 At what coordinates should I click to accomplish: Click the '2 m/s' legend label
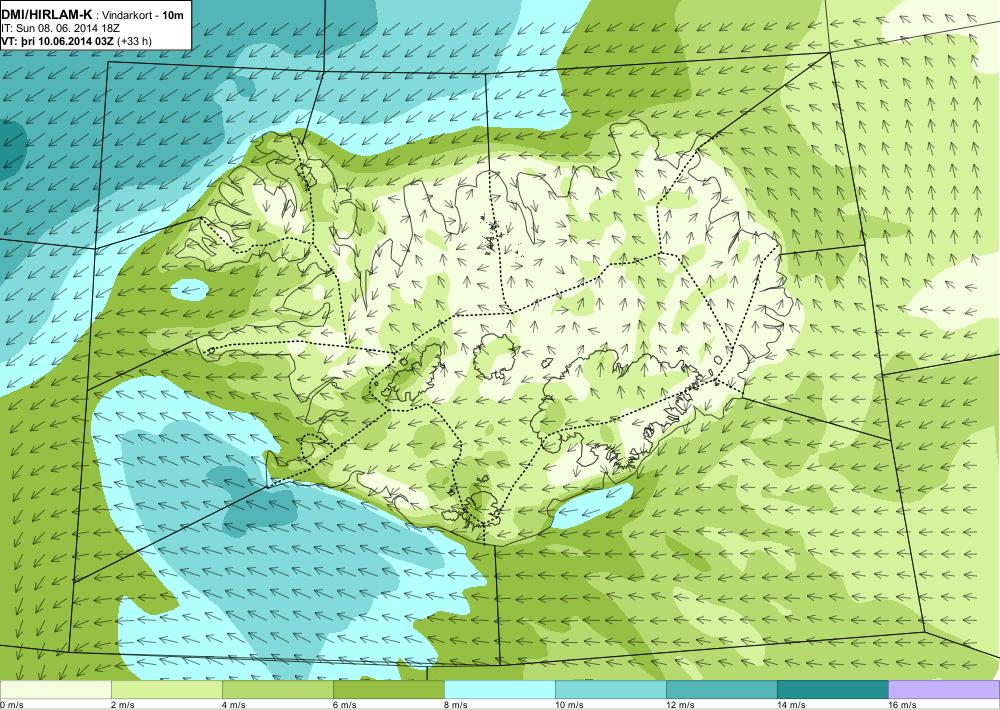click(x=122, y=704)
